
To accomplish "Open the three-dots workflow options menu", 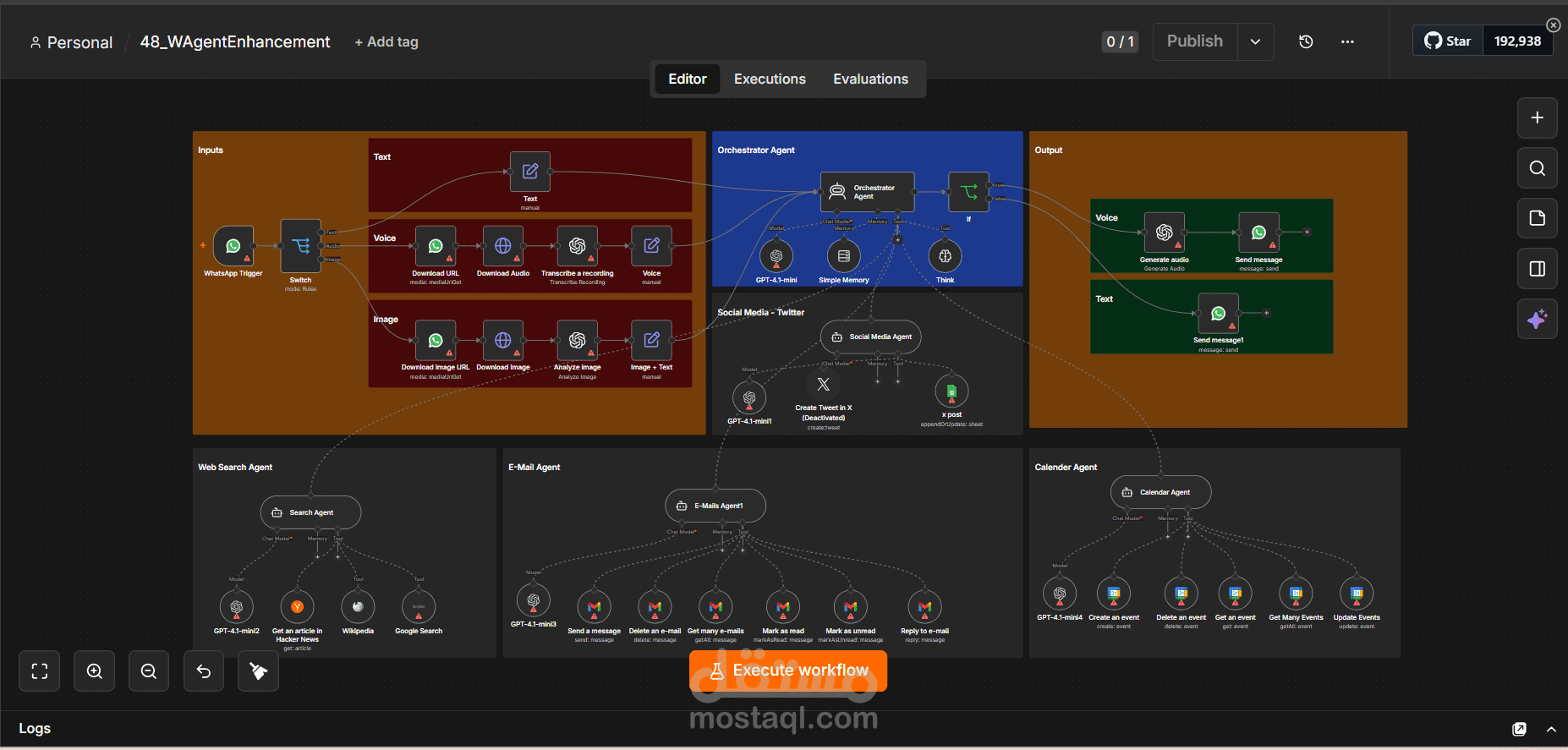I will [x=1347, y=41].
